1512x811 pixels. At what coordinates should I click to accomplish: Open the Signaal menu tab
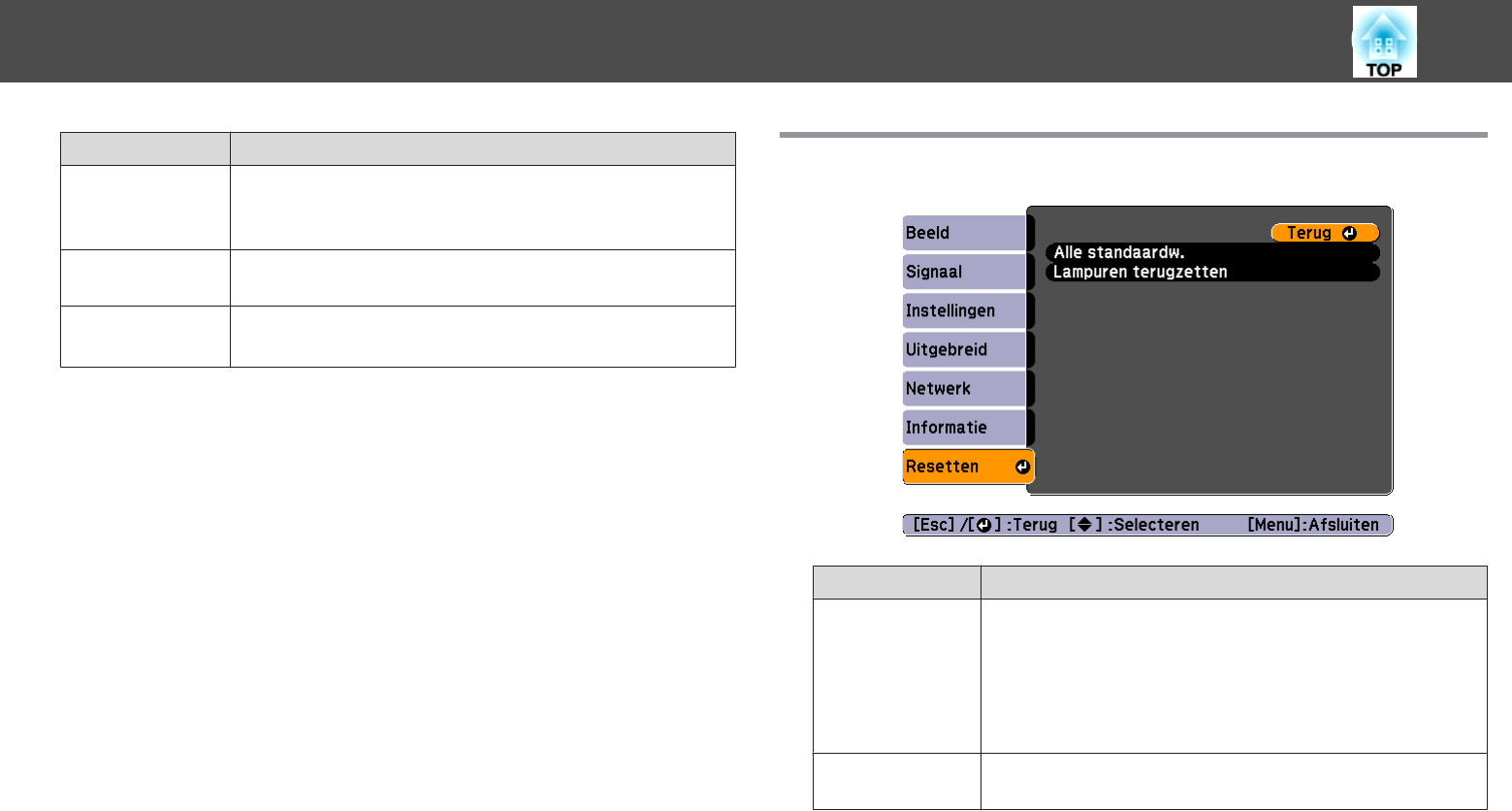click(964, 272)
